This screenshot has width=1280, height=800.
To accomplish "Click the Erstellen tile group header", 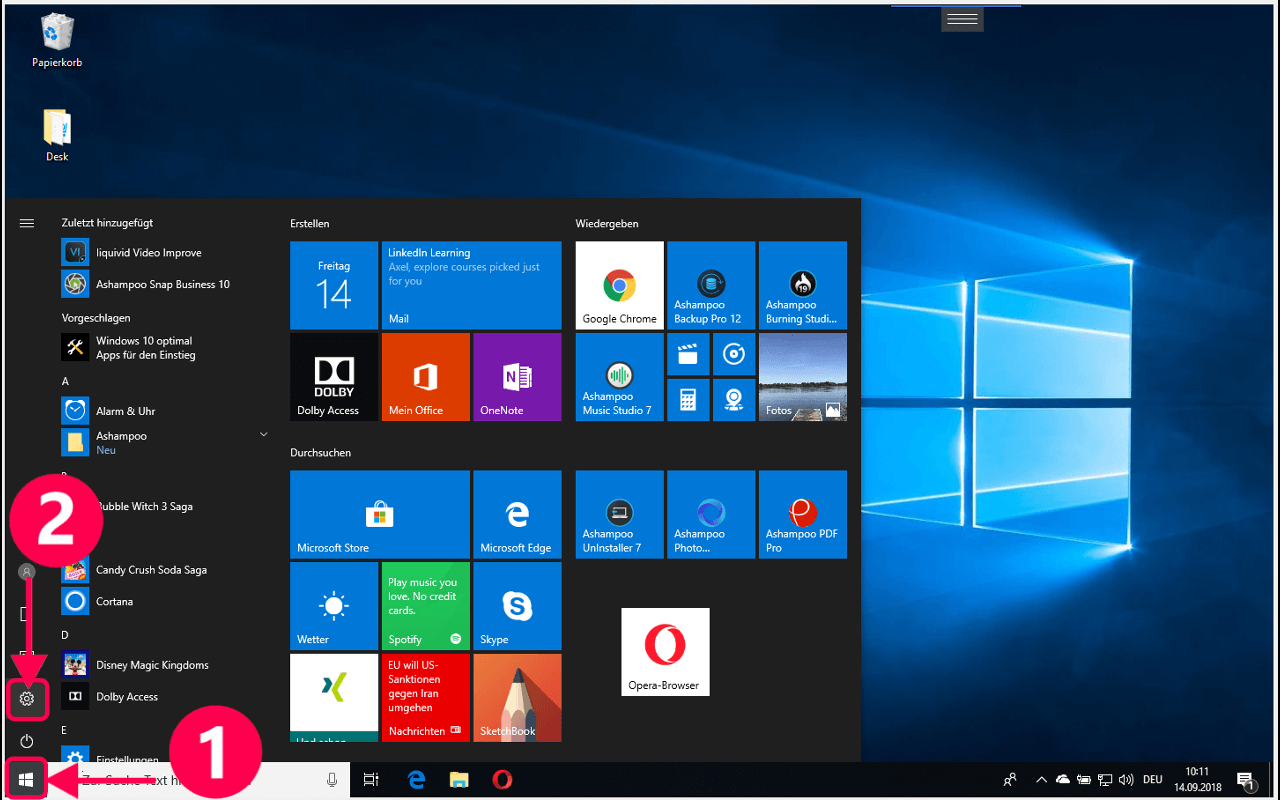I will pyautogui.click(x=310, y=223).
